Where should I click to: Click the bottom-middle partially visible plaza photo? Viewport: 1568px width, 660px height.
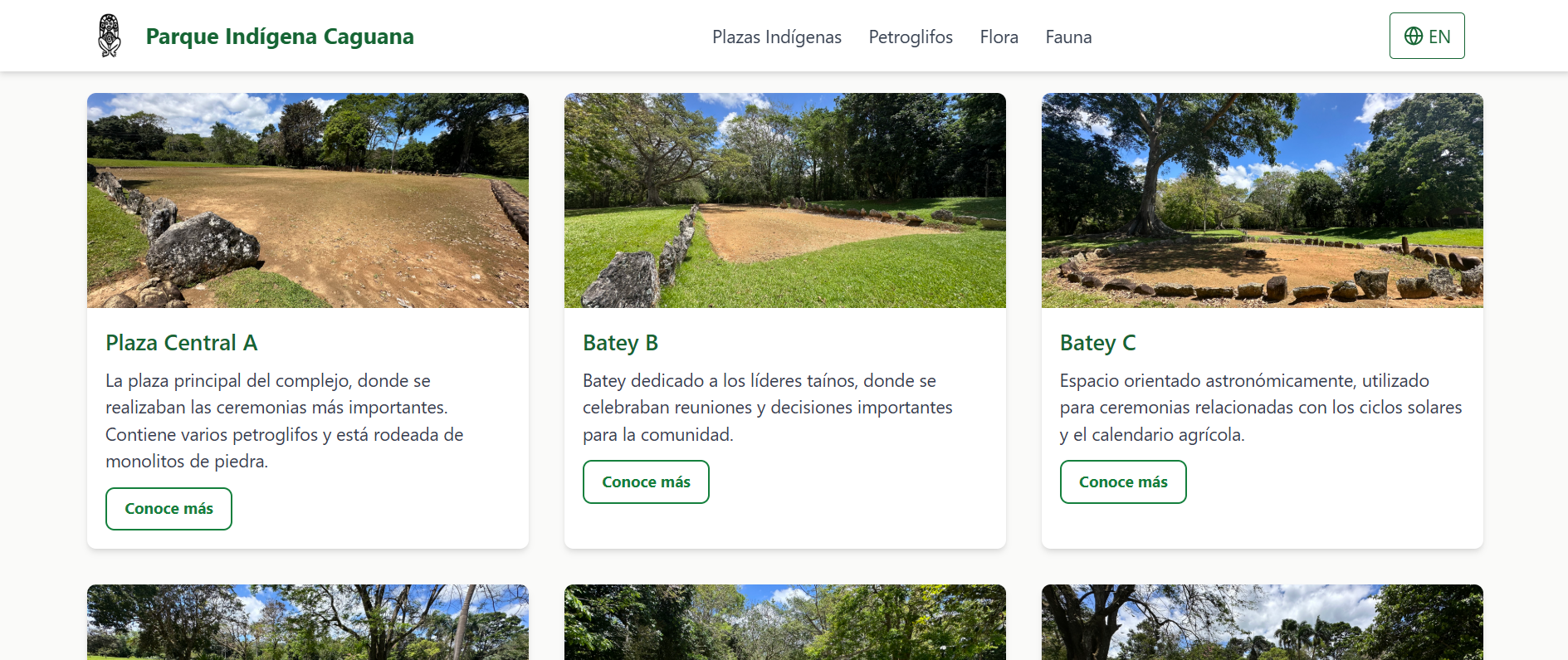[784, 623]
